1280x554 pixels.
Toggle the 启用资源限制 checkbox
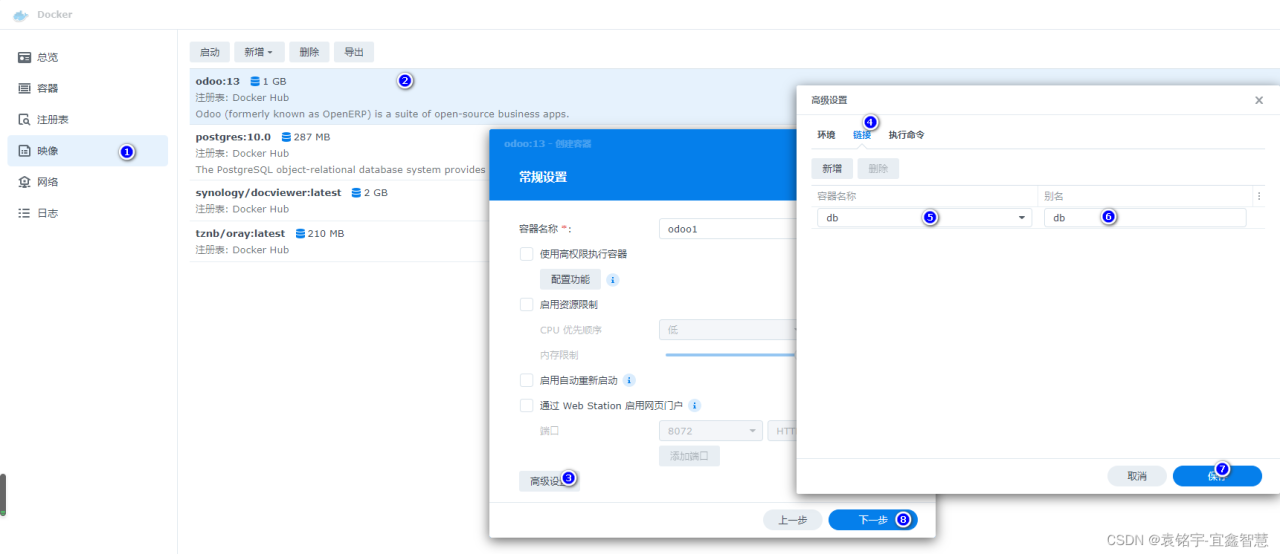click(x=526, y=304)
